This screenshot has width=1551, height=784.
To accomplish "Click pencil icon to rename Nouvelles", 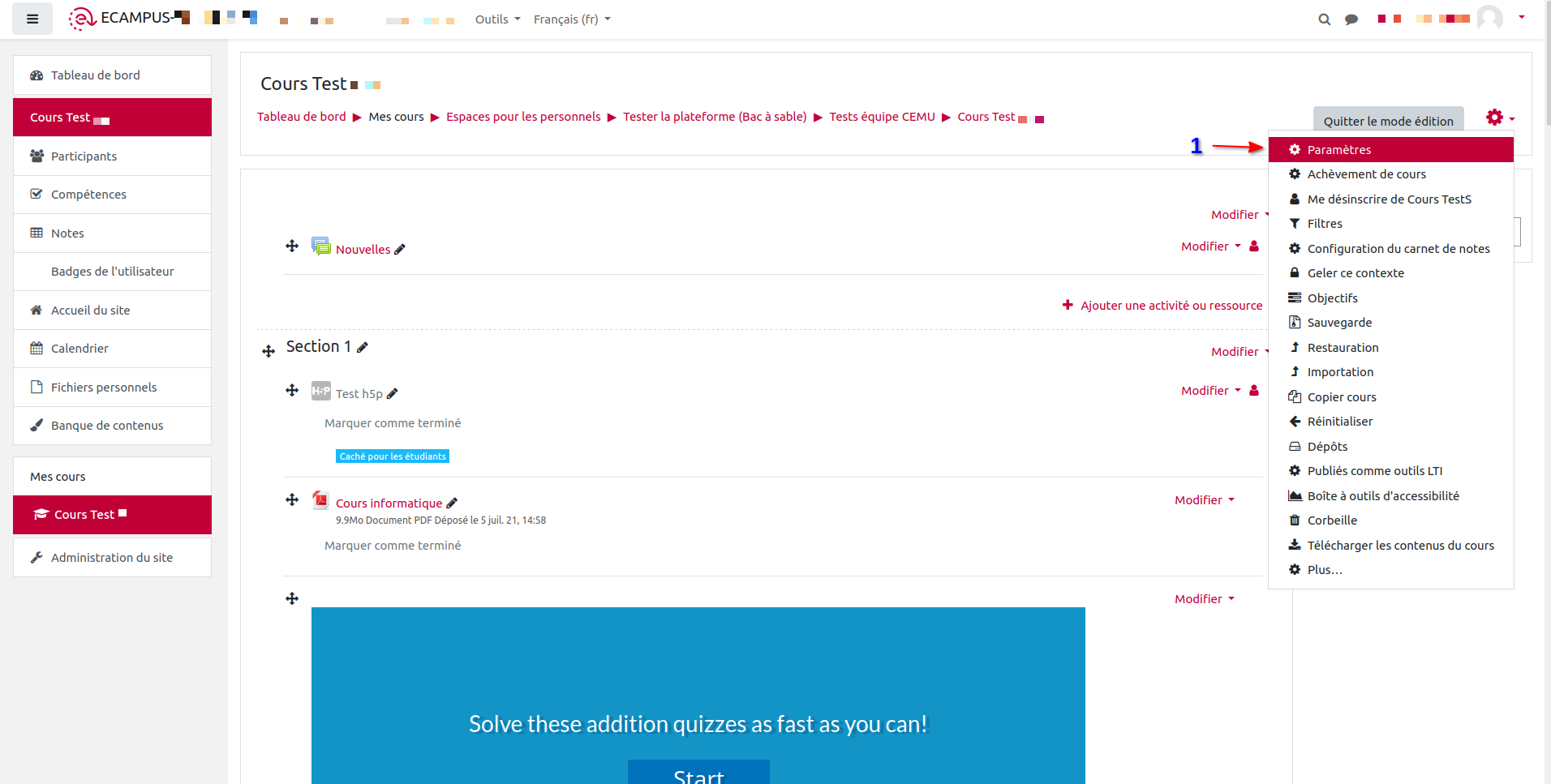I will 400,250.
